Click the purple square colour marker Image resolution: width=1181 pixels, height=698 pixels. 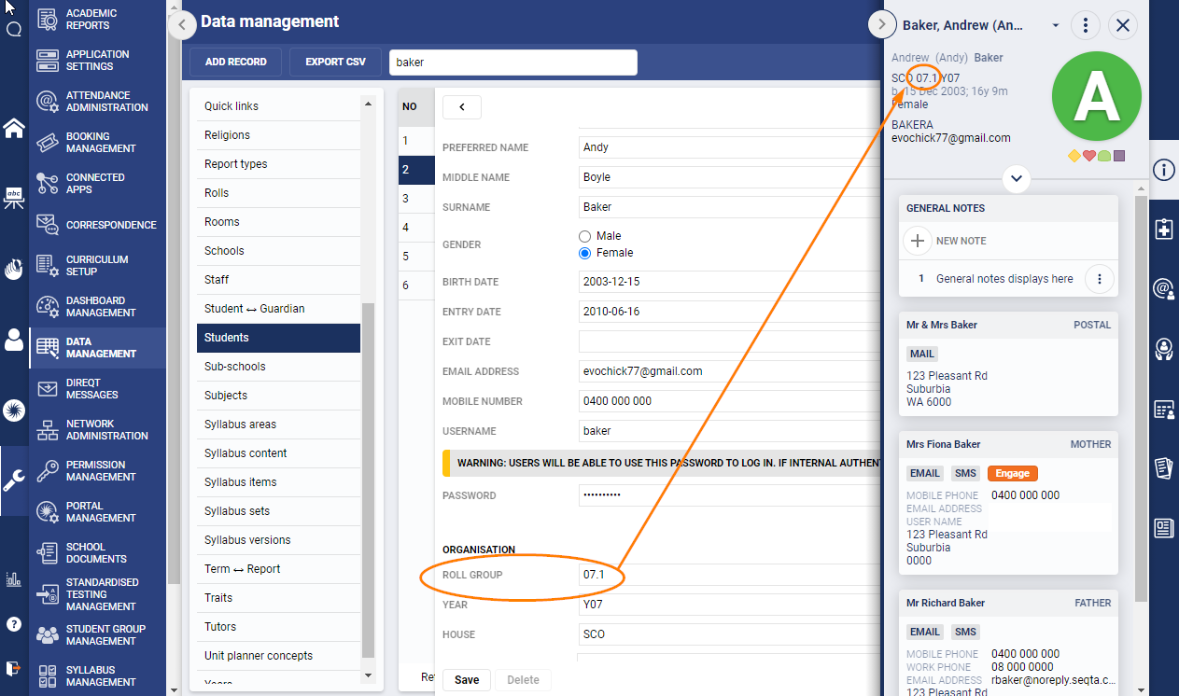click(1119, 156)
